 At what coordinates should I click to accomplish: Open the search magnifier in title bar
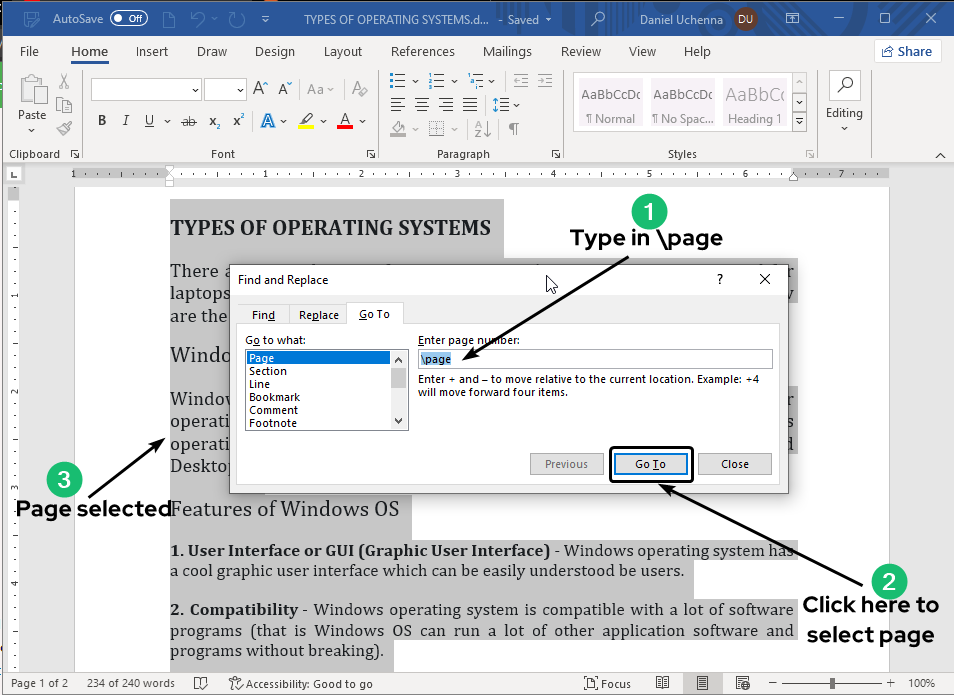pos(598,18)
